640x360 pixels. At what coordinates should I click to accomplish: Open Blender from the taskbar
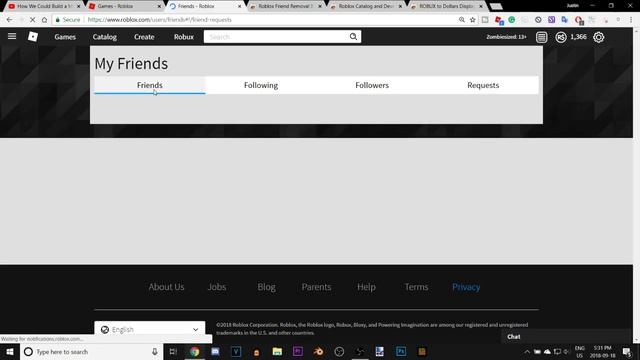318,351
